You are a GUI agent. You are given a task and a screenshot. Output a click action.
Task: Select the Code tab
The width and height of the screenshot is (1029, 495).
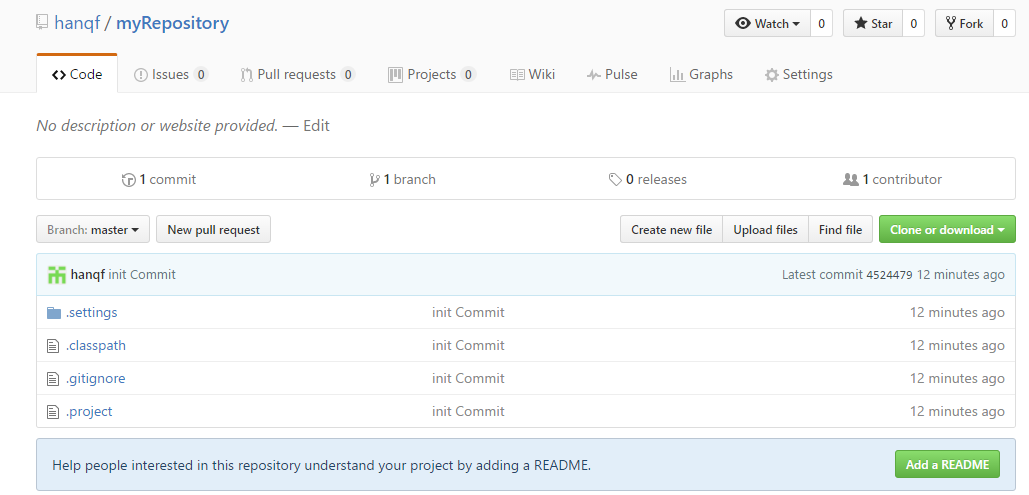77,75
